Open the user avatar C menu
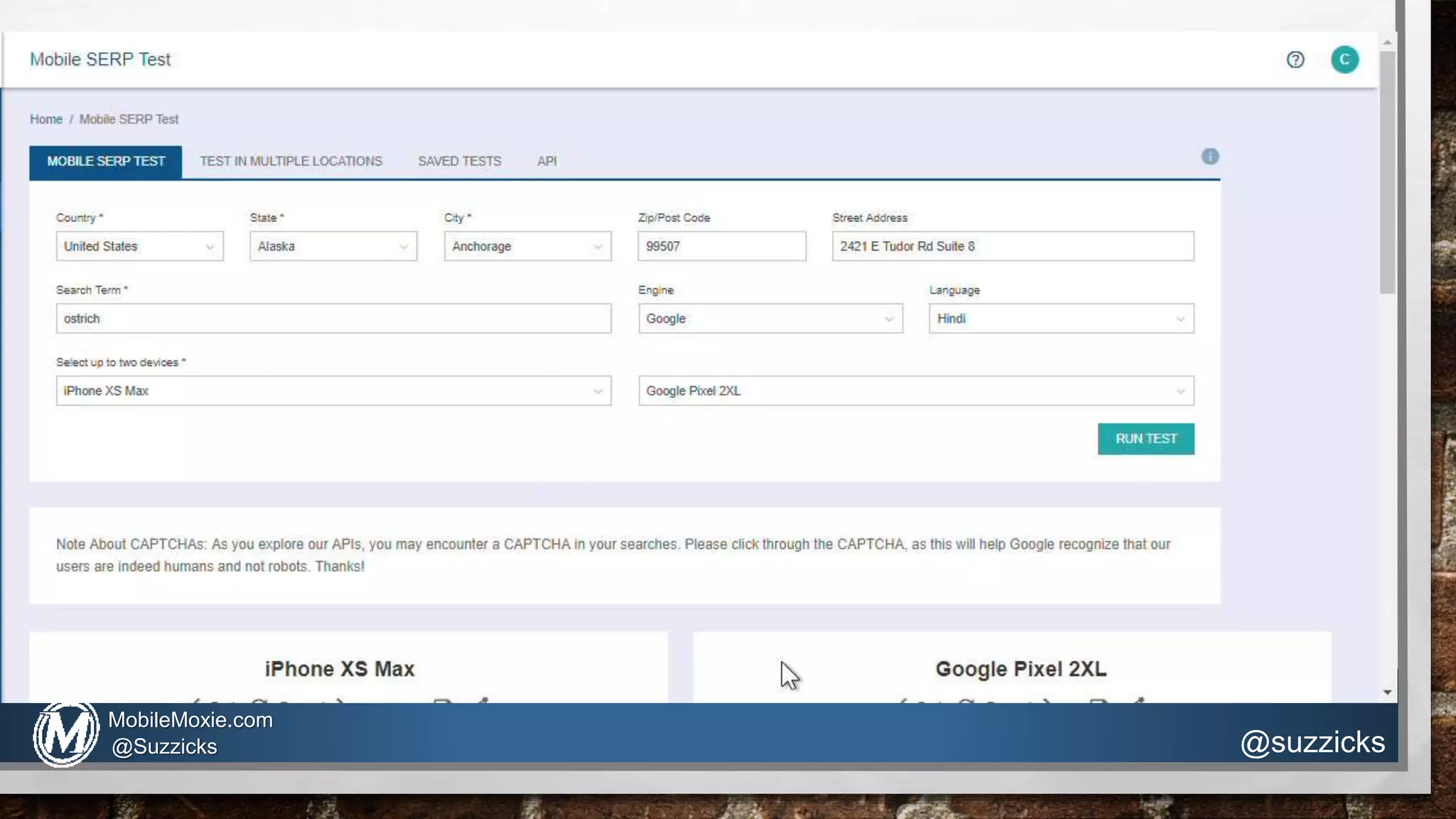The height and width of the screenshot is (819, 1456). pyautogui.click(x=1344, y=60)
